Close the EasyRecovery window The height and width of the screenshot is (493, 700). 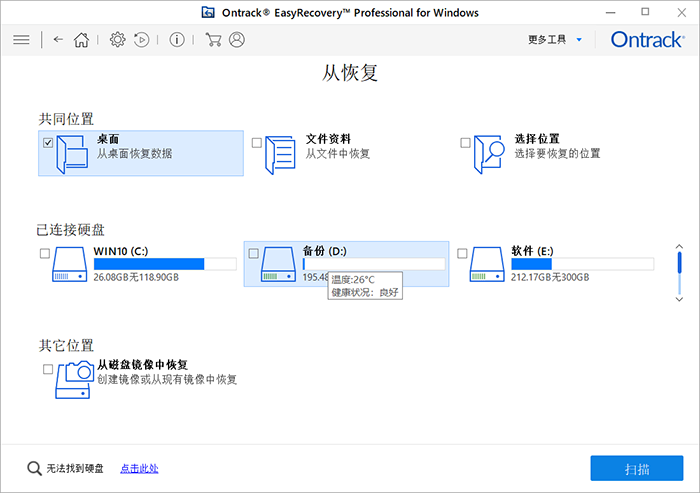[682, 13]
